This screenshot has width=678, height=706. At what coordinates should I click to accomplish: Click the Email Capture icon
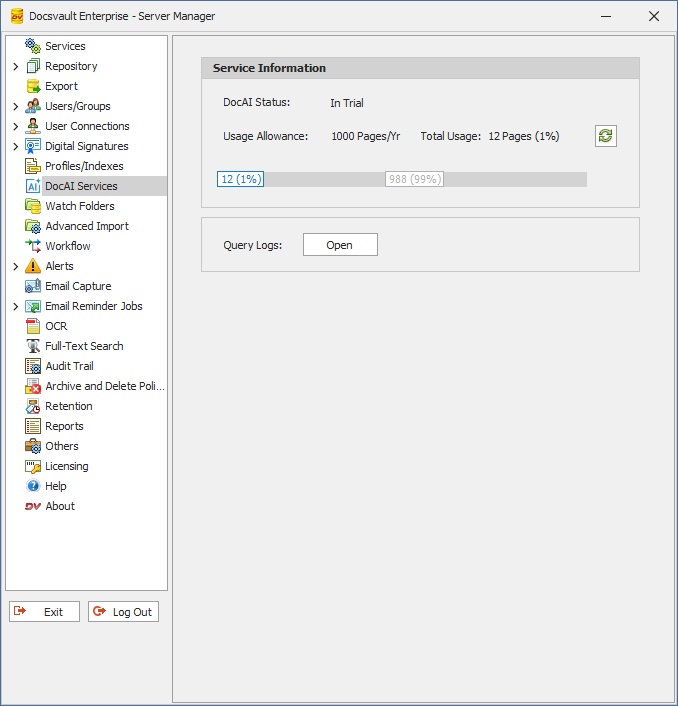pos(32,286)
